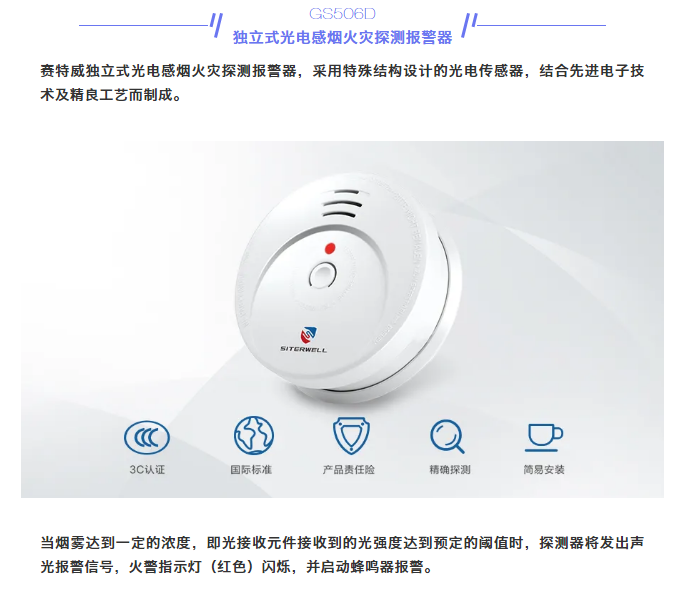This screenshot has height=594, width=691.
Task: Click the paragraph starting 当烟雾达到一定的浓度
Action: 342,554
